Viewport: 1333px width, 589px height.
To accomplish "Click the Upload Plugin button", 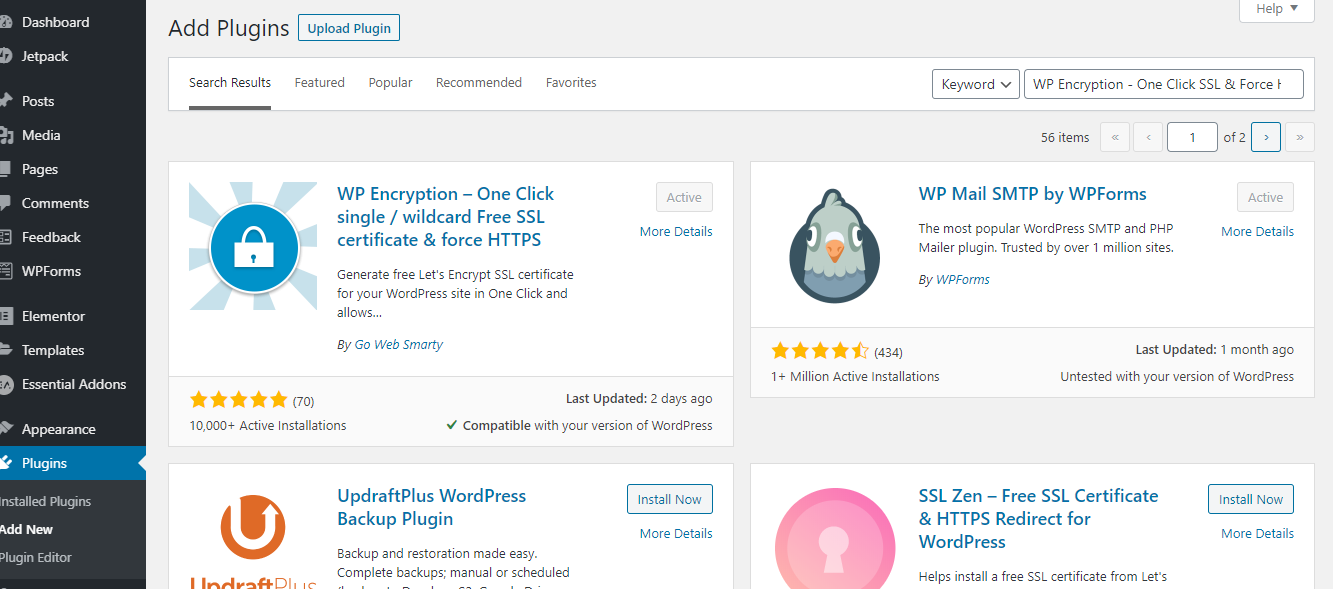I will click(349, 28).
